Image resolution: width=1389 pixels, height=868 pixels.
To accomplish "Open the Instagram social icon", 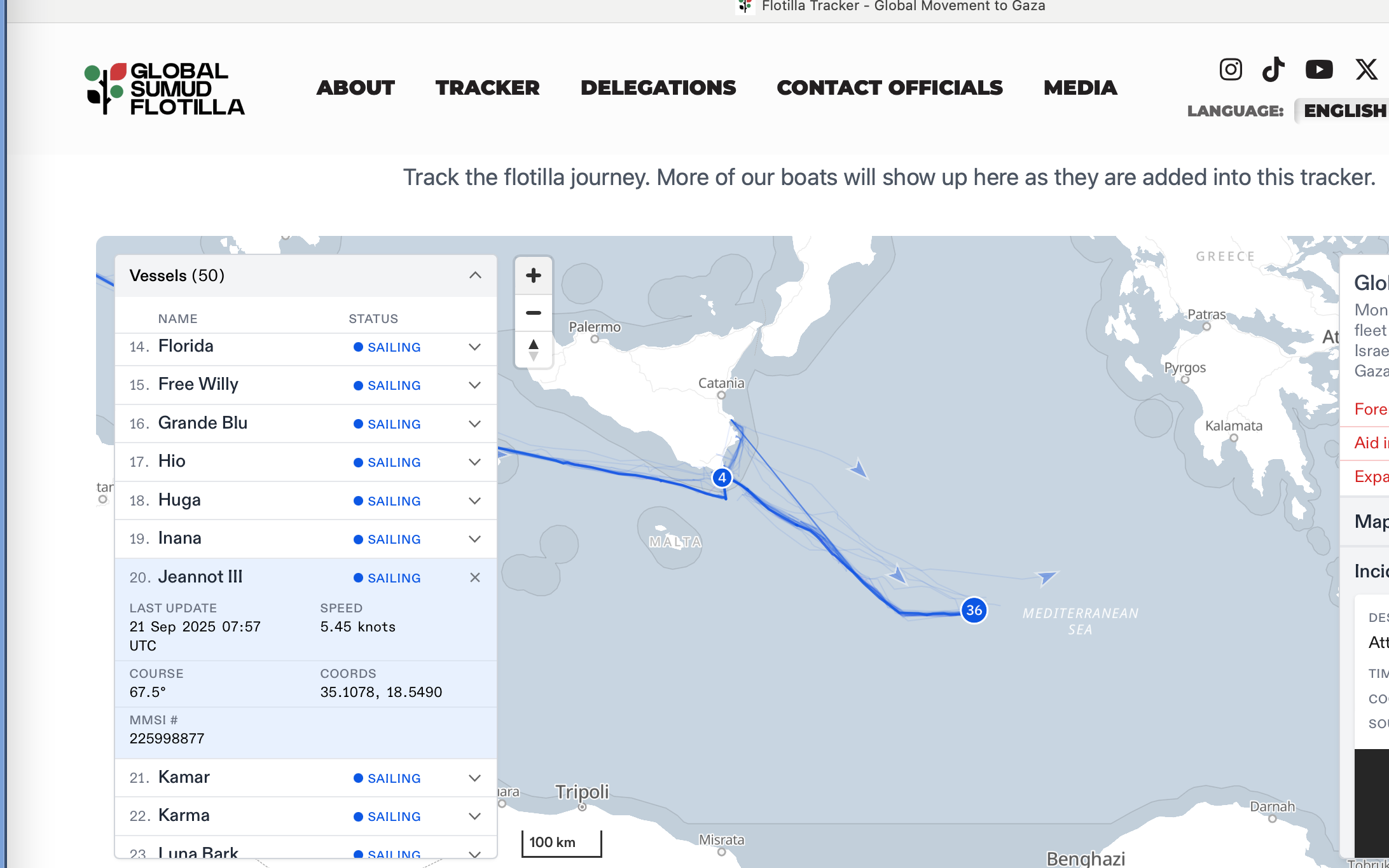I will point(1230,69).
